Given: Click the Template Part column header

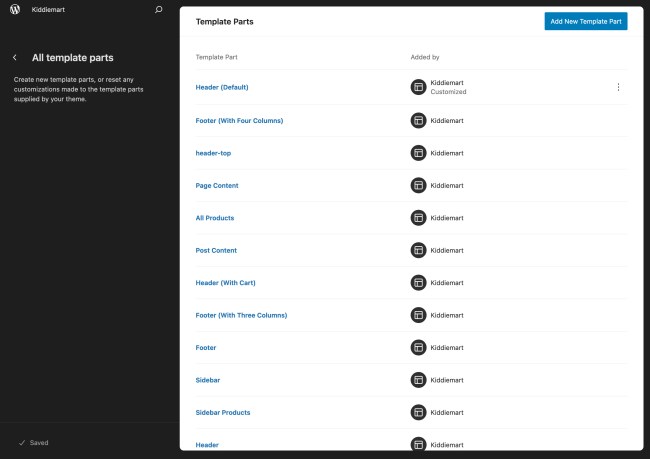Looking at the screenshot, I should point(216,57).
